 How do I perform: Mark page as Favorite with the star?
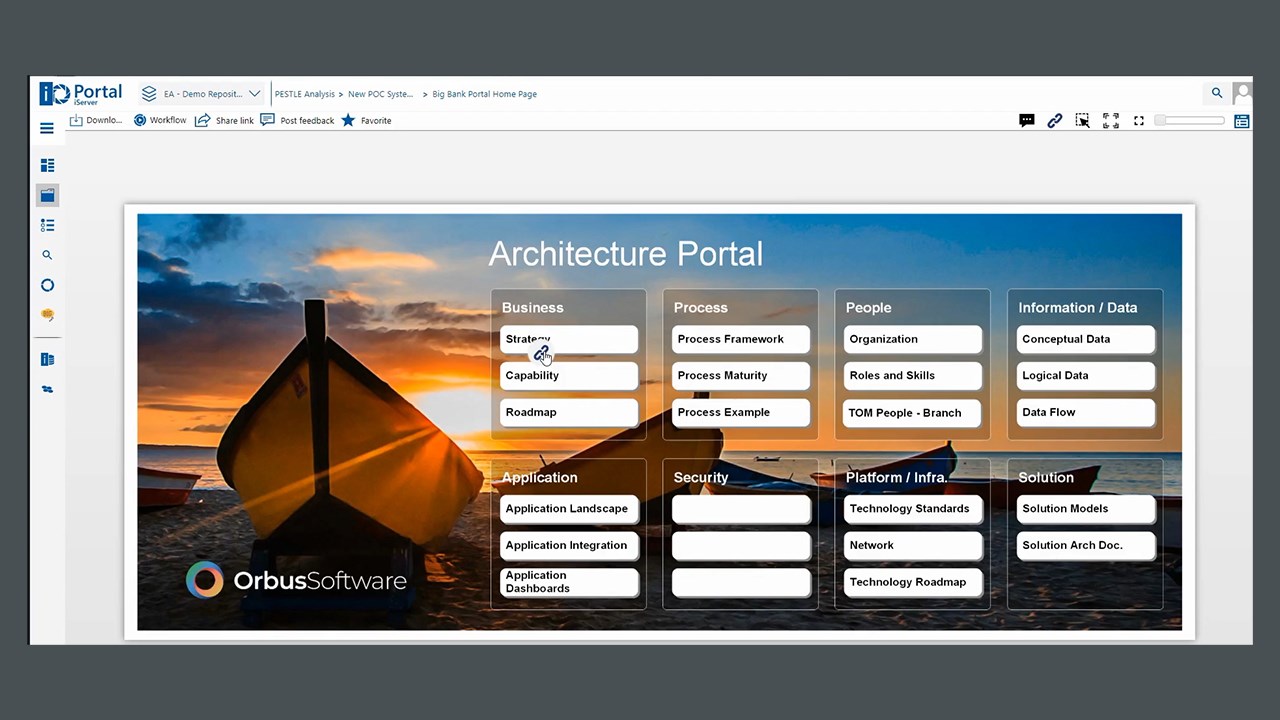(366, 120)
